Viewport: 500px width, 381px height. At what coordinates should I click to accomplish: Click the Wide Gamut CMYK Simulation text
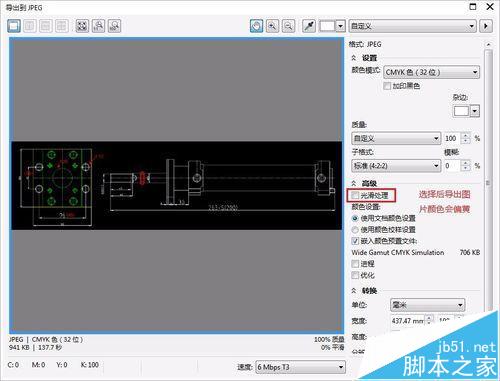(x=398, y=253)
